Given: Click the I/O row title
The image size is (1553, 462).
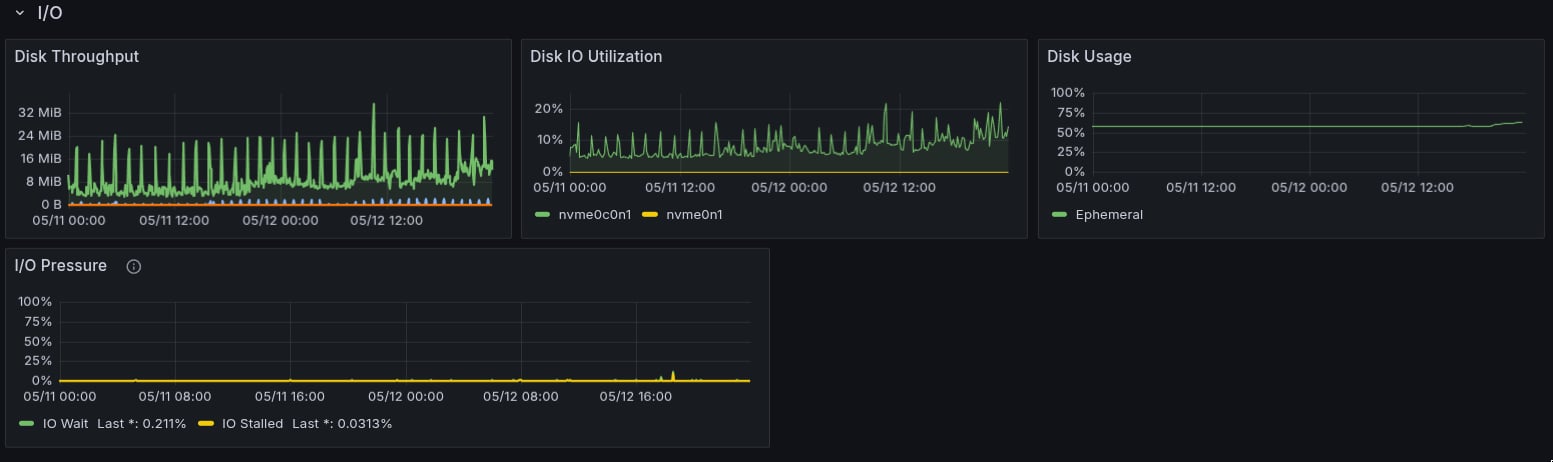Looking at the screenshot, I should pyautogui.click(x=50, y=13).
